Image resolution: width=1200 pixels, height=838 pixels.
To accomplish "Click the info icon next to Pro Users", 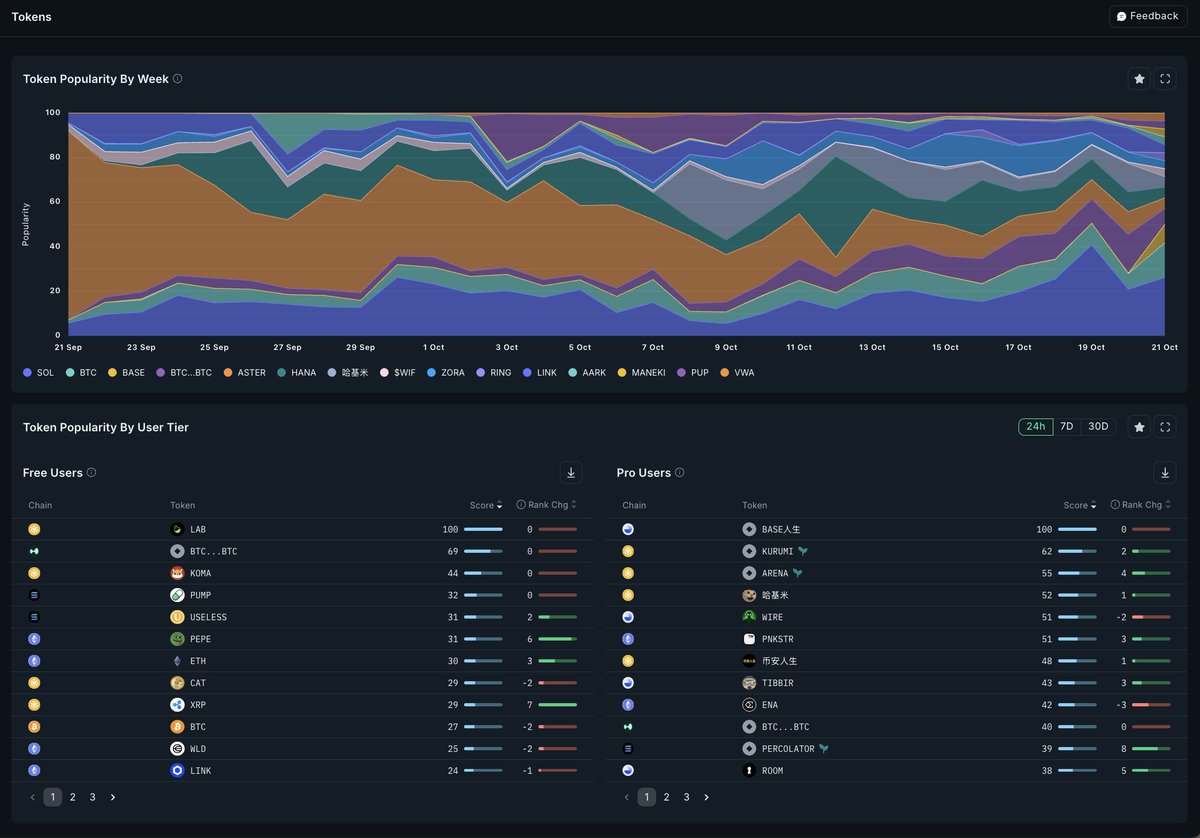I will [x=680, y=473].
